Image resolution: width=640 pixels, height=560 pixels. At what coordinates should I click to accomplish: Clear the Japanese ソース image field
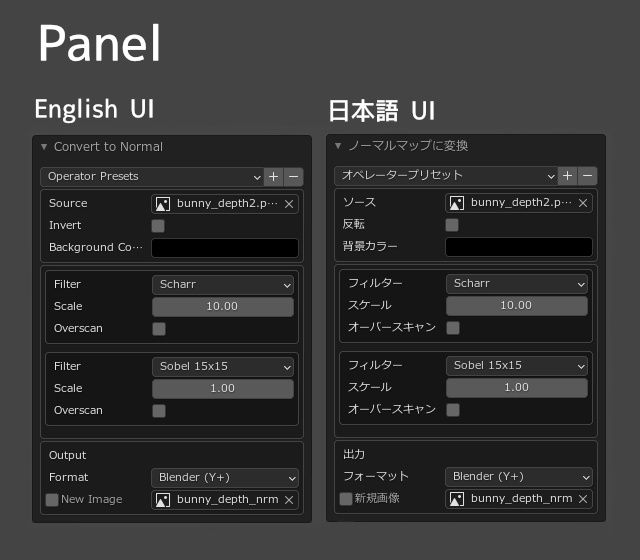point(583,203)
